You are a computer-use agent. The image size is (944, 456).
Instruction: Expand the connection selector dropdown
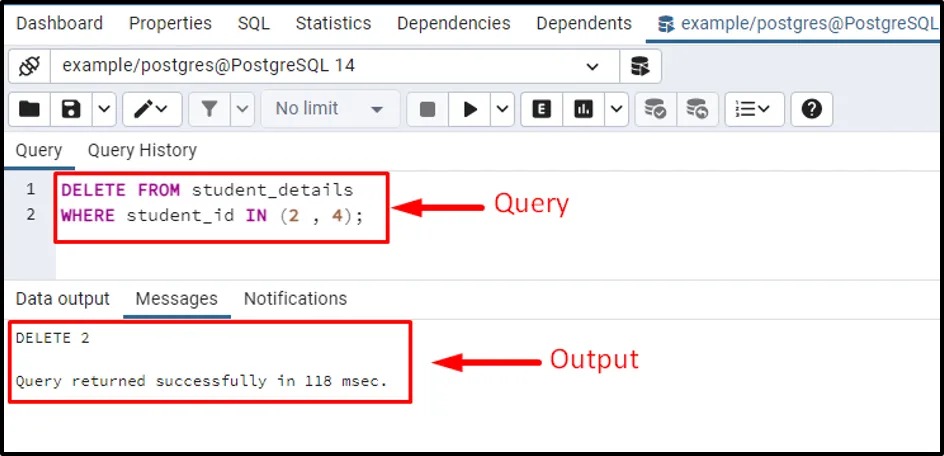point(592,67)
